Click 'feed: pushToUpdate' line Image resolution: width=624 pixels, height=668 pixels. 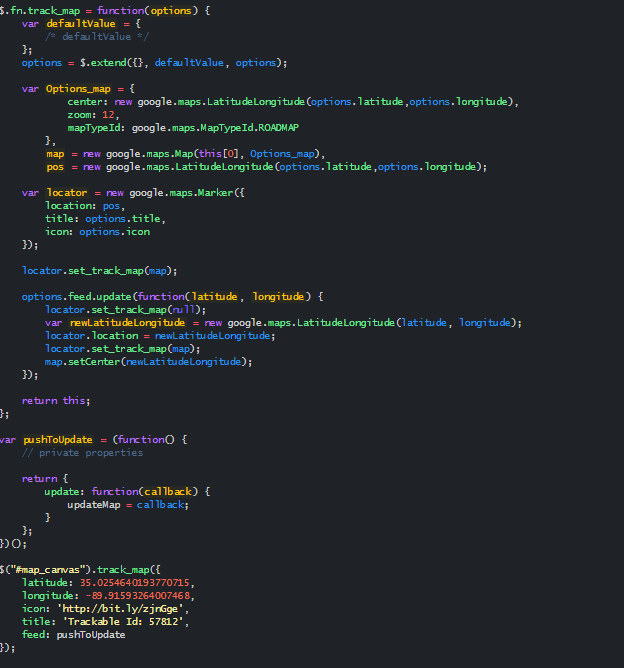click(74, 634)
